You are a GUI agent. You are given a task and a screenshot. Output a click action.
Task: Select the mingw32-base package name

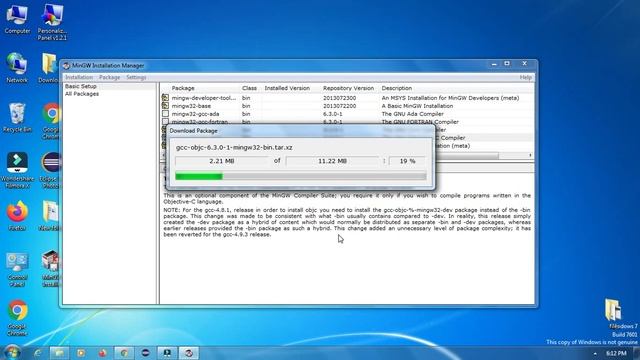(x=191, y=106)
